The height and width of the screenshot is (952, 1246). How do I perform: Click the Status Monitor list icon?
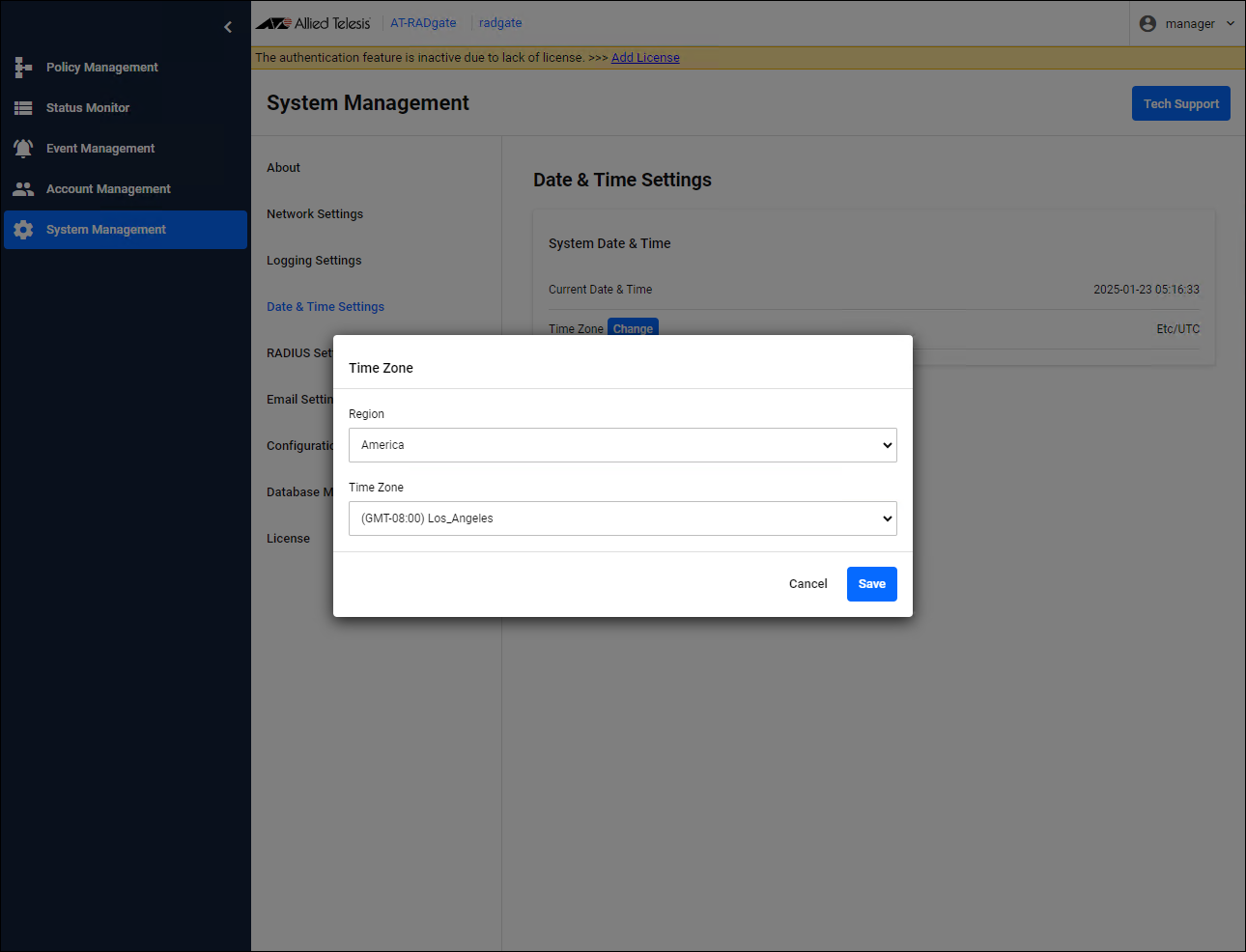pyautogui.click(x=23, y=108)
